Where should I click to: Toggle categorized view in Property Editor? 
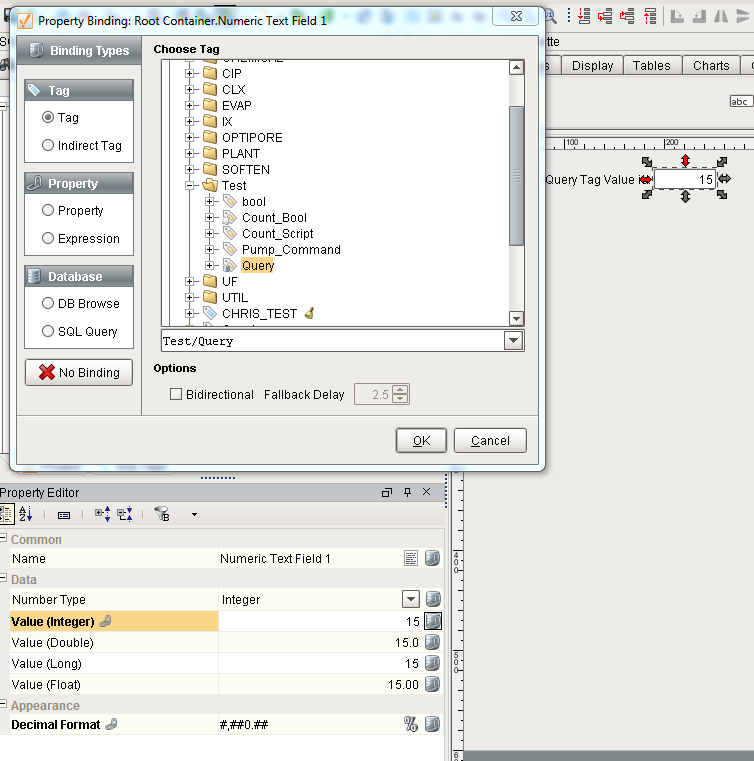6,514
